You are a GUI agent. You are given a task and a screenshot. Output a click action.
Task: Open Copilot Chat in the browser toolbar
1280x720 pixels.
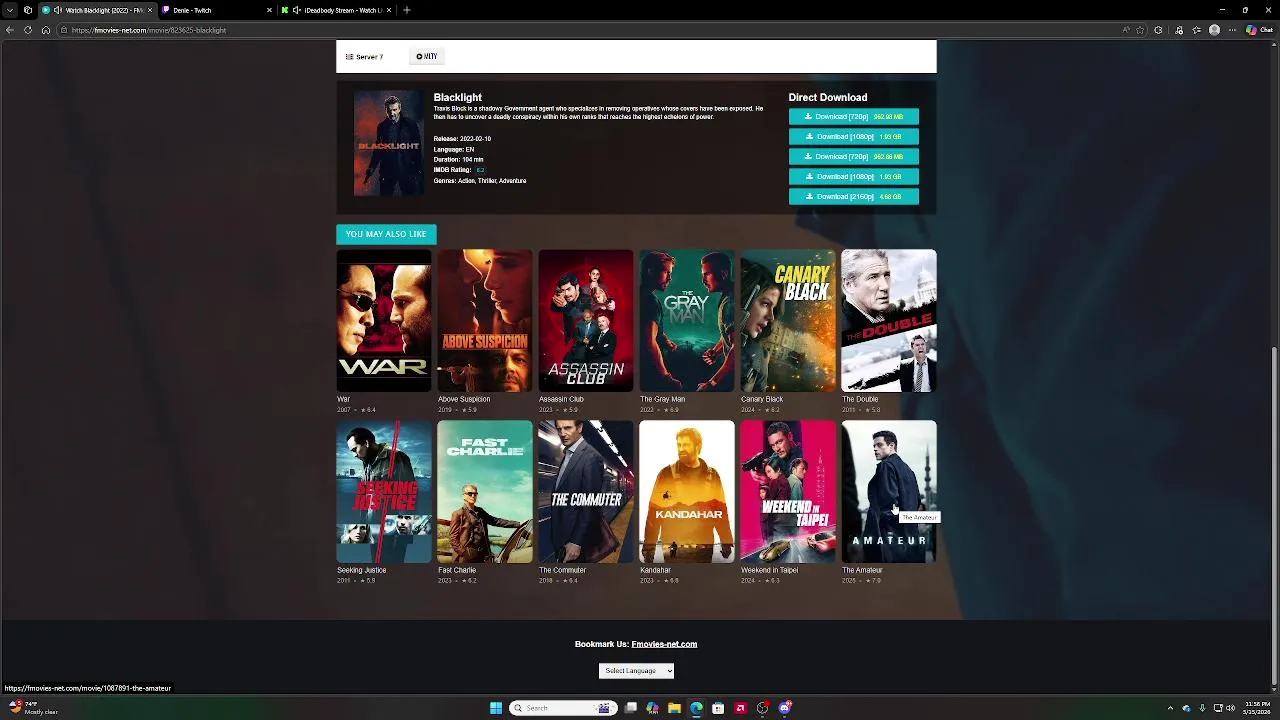[x=1259, y=30]
